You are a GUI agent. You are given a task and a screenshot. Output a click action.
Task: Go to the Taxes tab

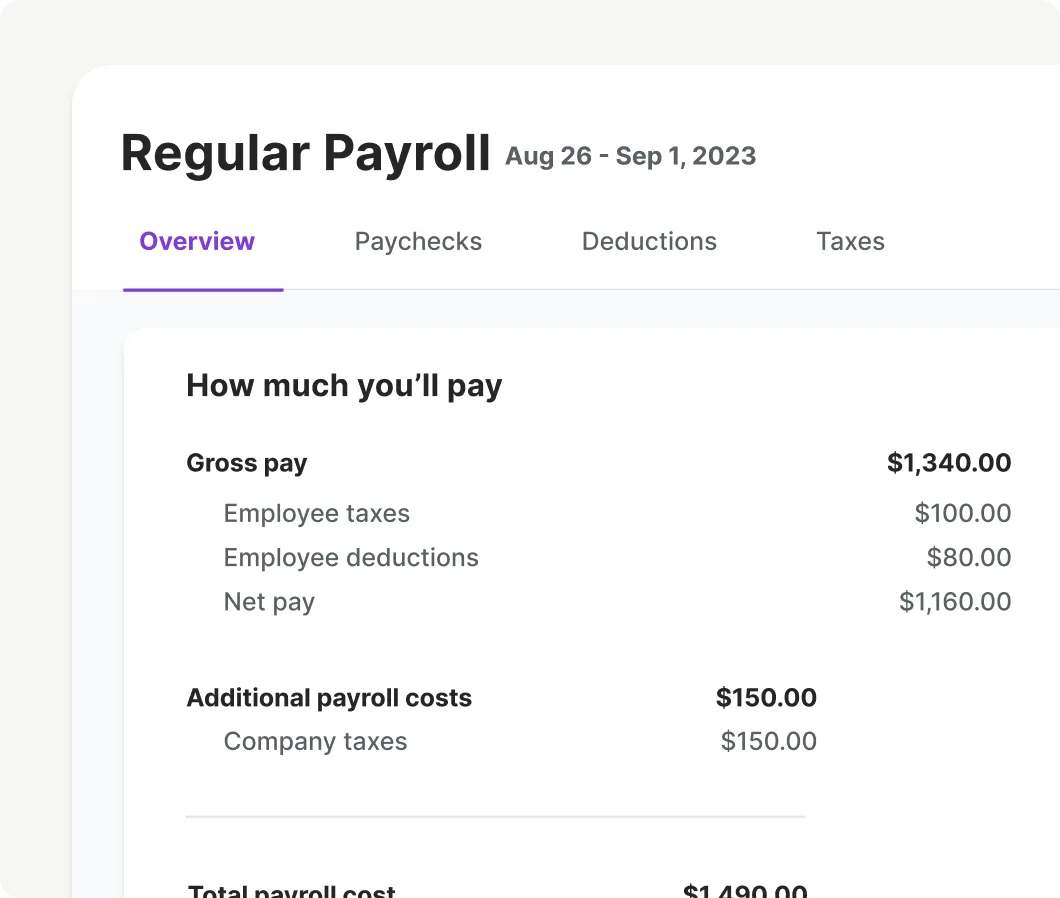(x=850, y=241)
